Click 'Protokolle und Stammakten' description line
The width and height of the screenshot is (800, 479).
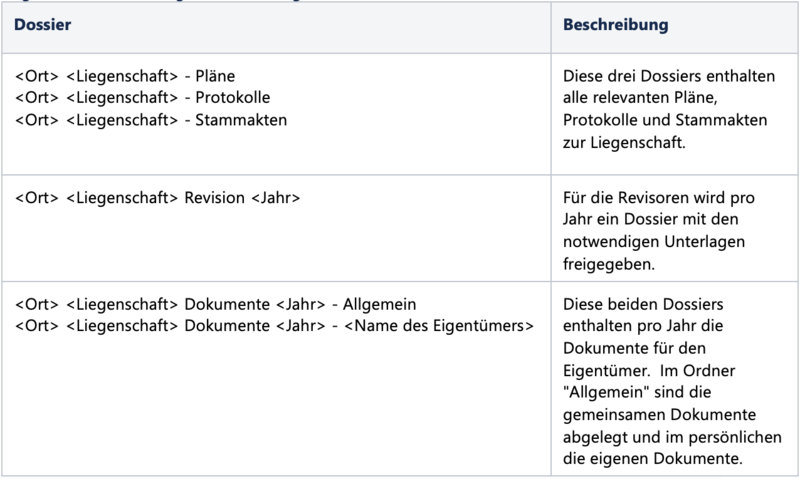[x=665, y=120]
